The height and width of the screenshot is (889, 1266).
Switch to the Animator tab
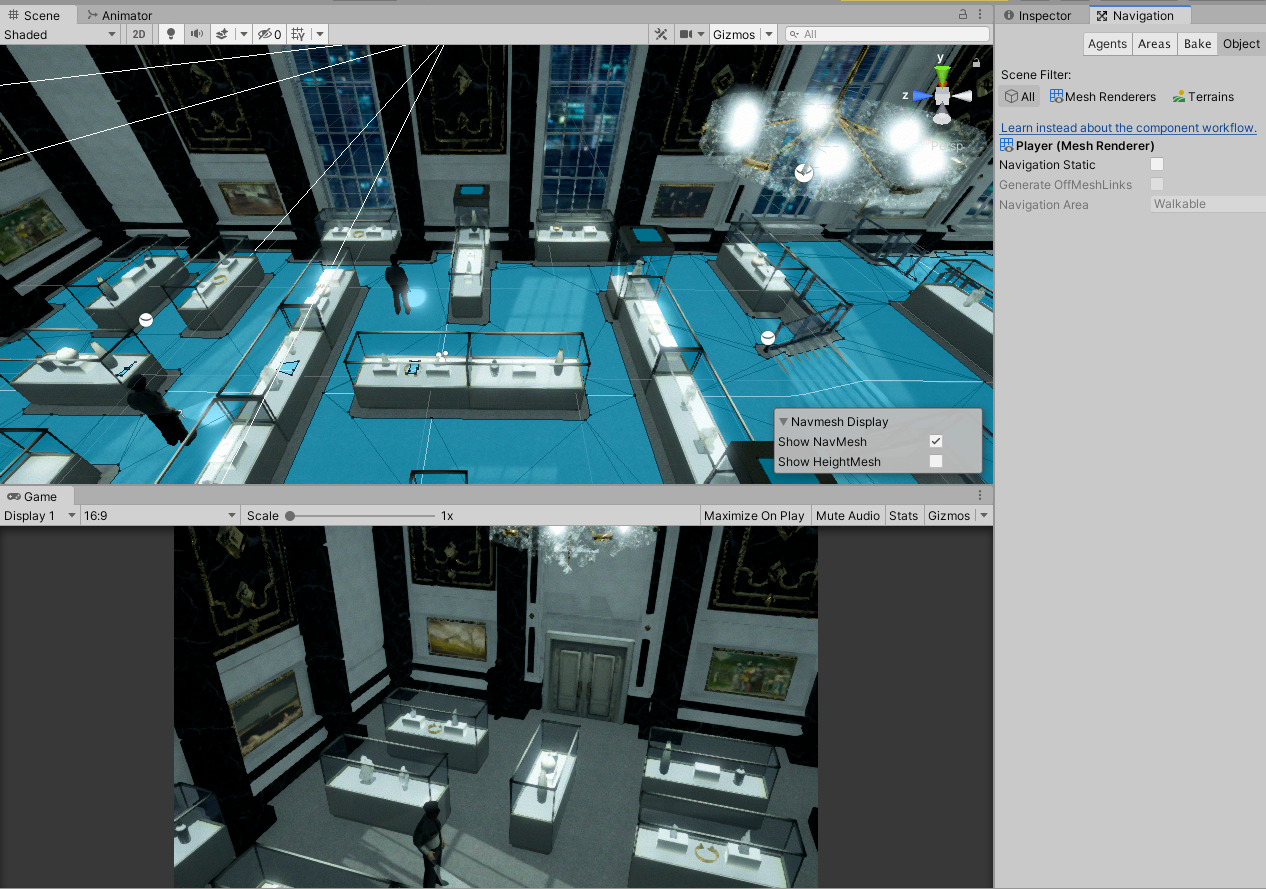(x=119, y=15)
